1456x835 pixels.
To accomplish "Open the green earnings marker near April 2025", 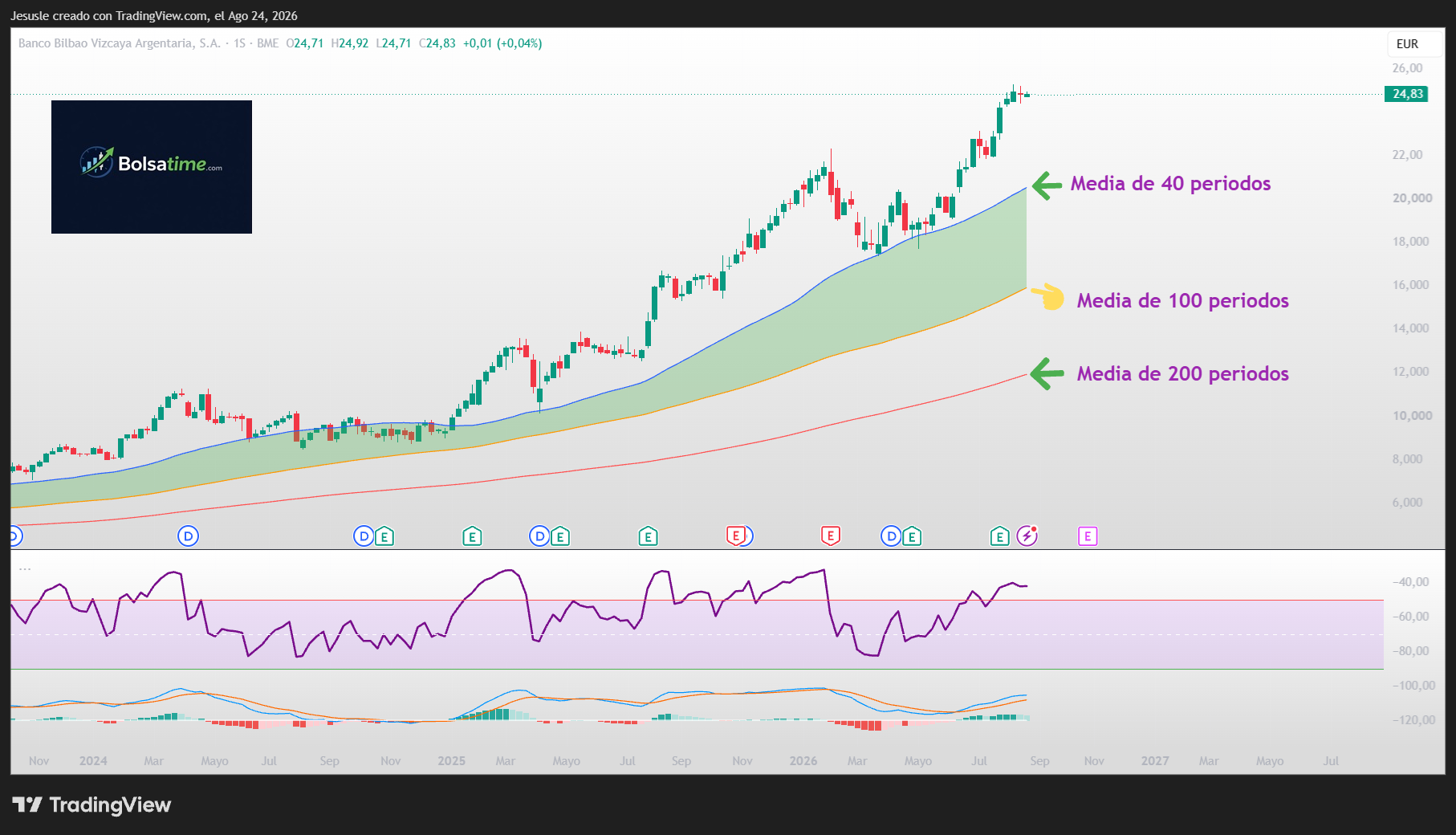I will (560, 536).
